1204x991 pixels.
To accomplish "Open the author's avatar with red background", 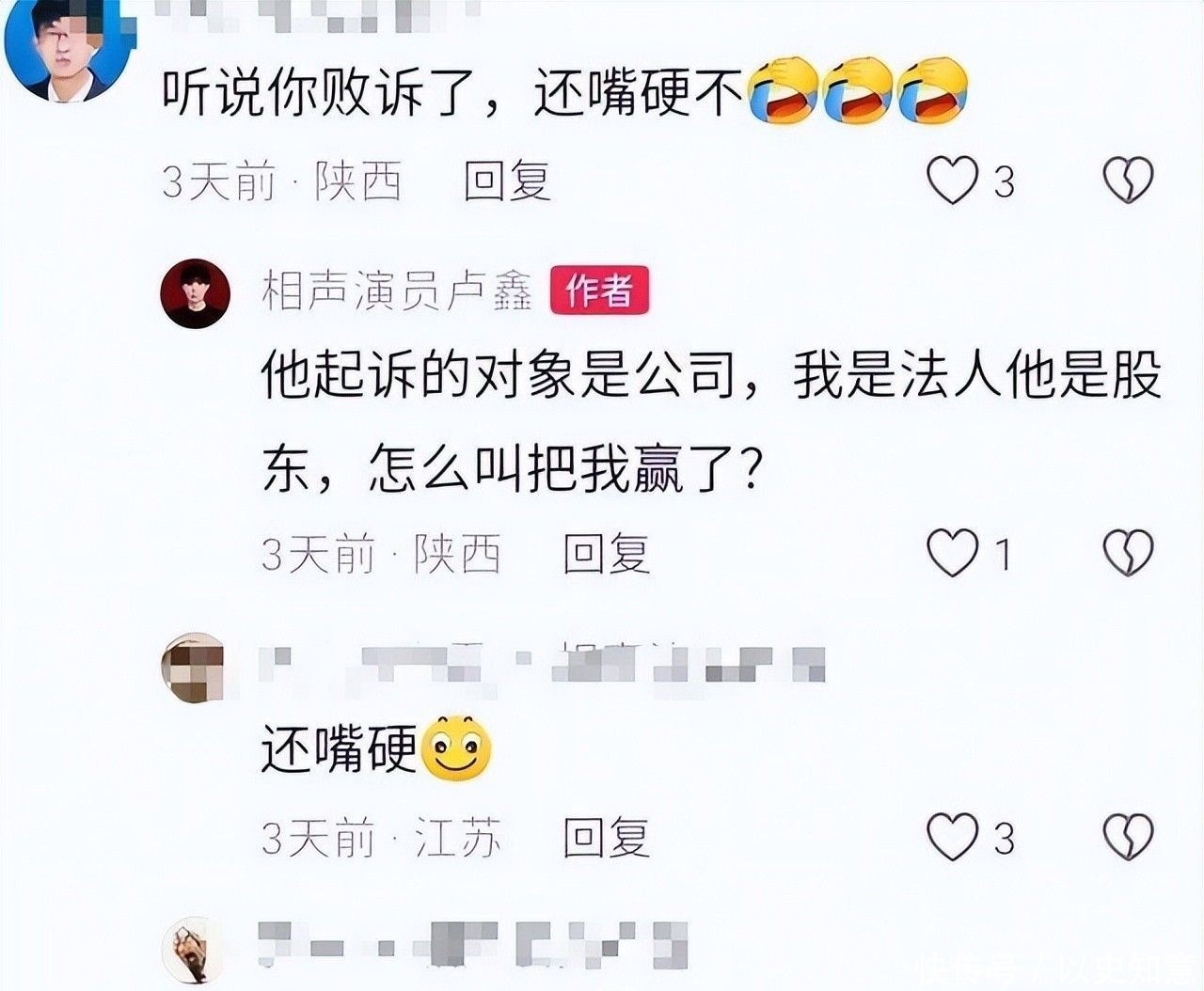I will pyautogui.click(x=196, y=293).
